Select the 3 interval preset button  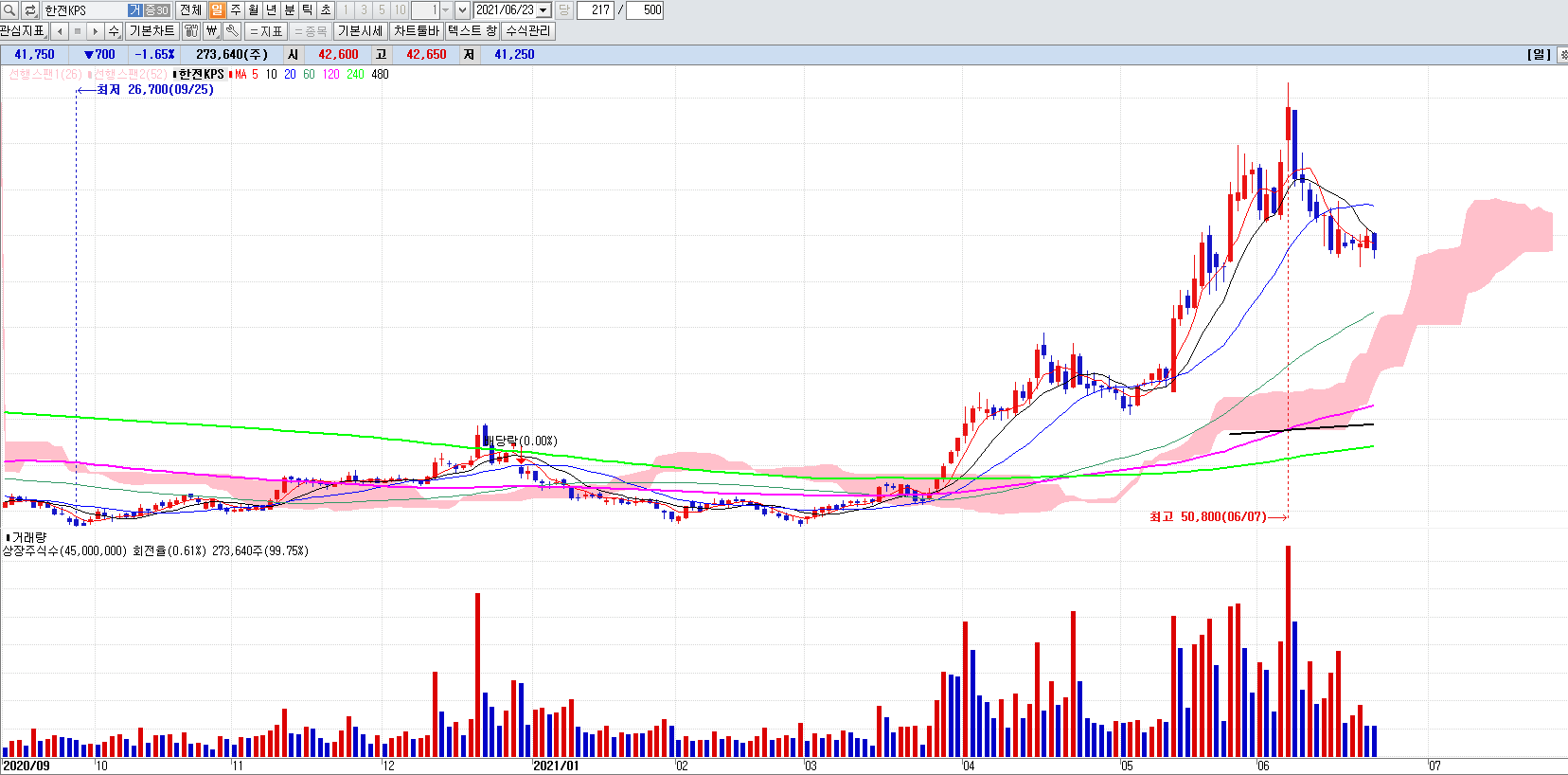[364, 10]
